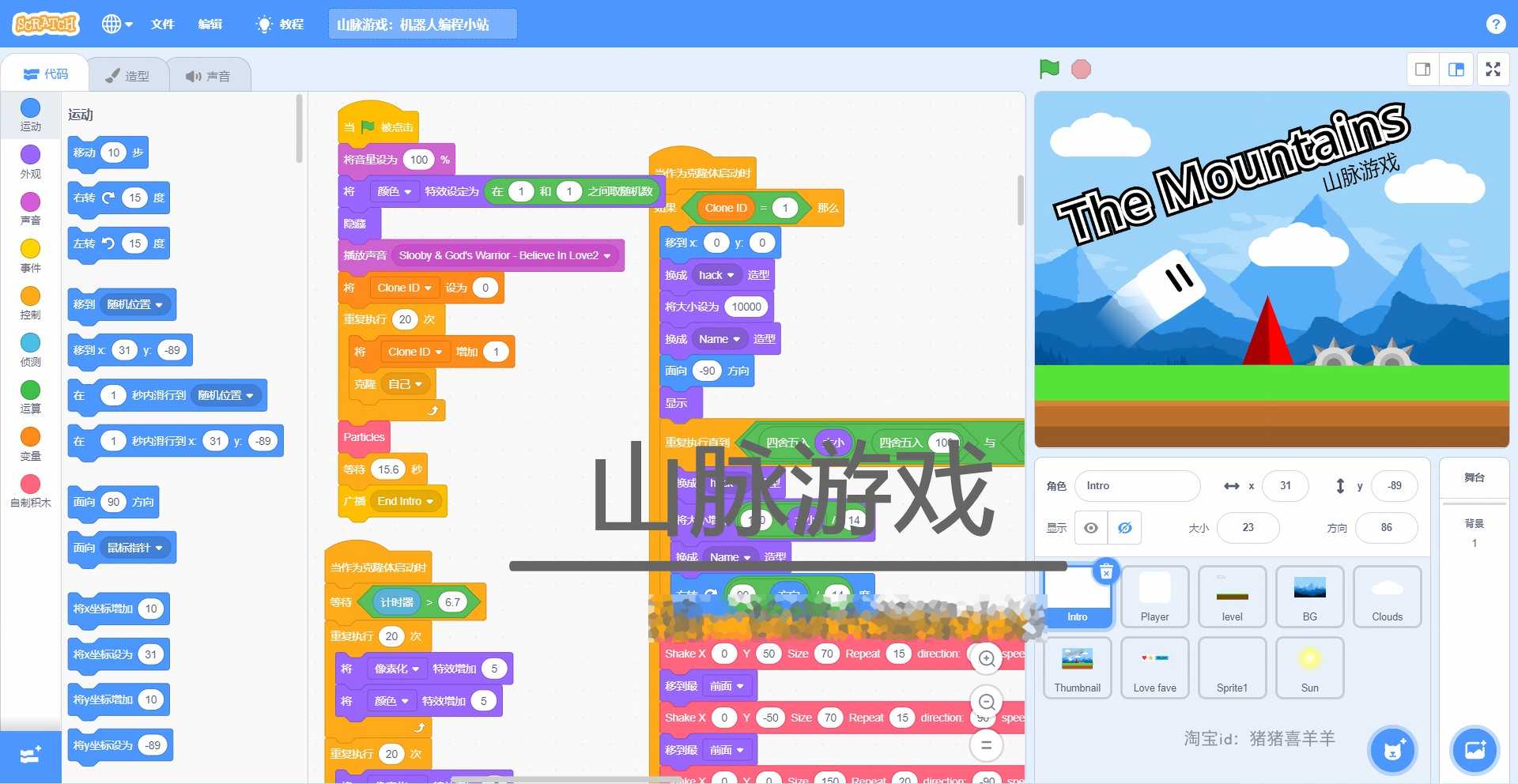Click the sprite name field Intro
The height and width of the screenshot is (784, 1518).
[1137, 486]
